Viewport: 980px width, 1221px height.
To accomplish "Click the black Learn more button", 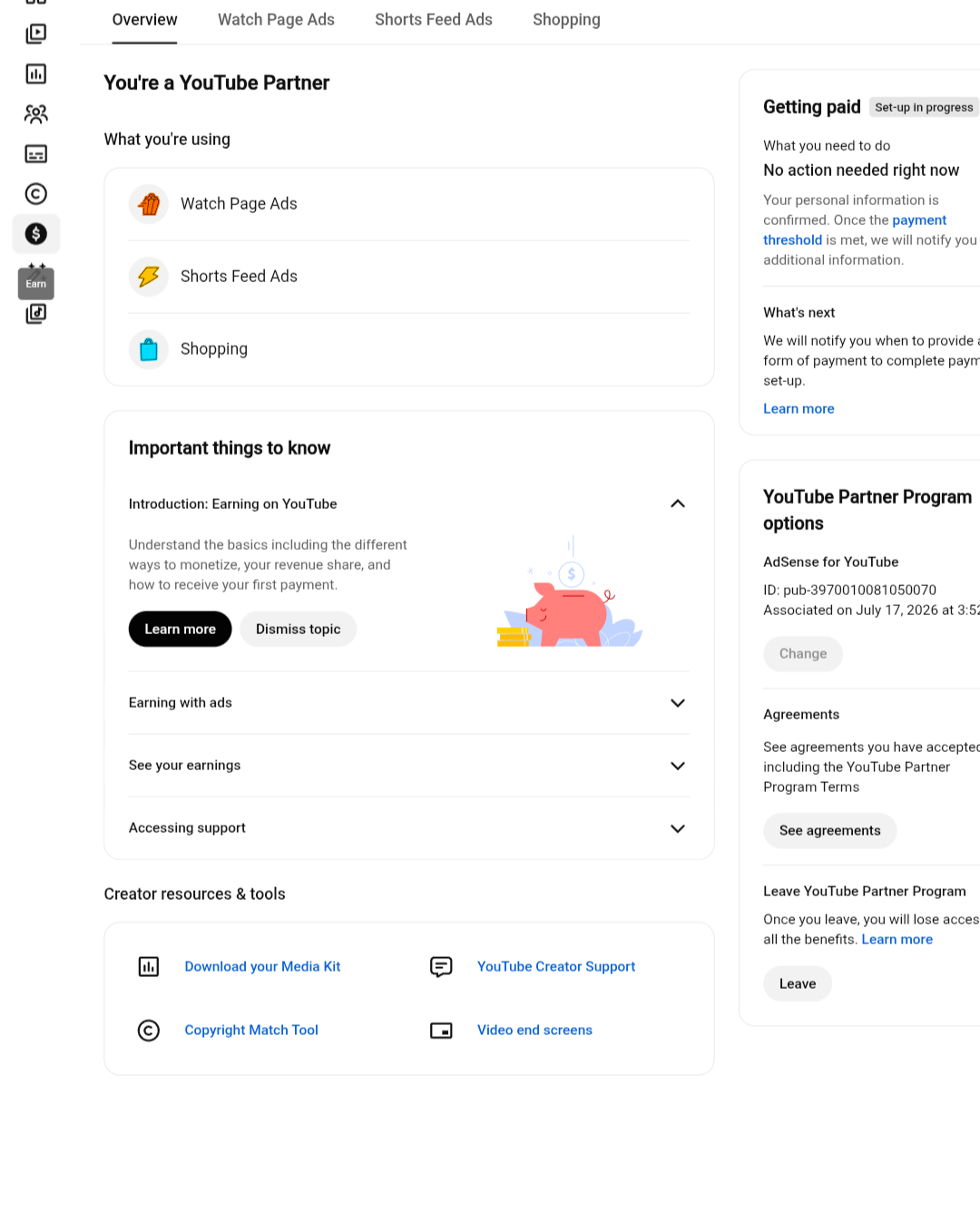I will click(x=181, y=630).
